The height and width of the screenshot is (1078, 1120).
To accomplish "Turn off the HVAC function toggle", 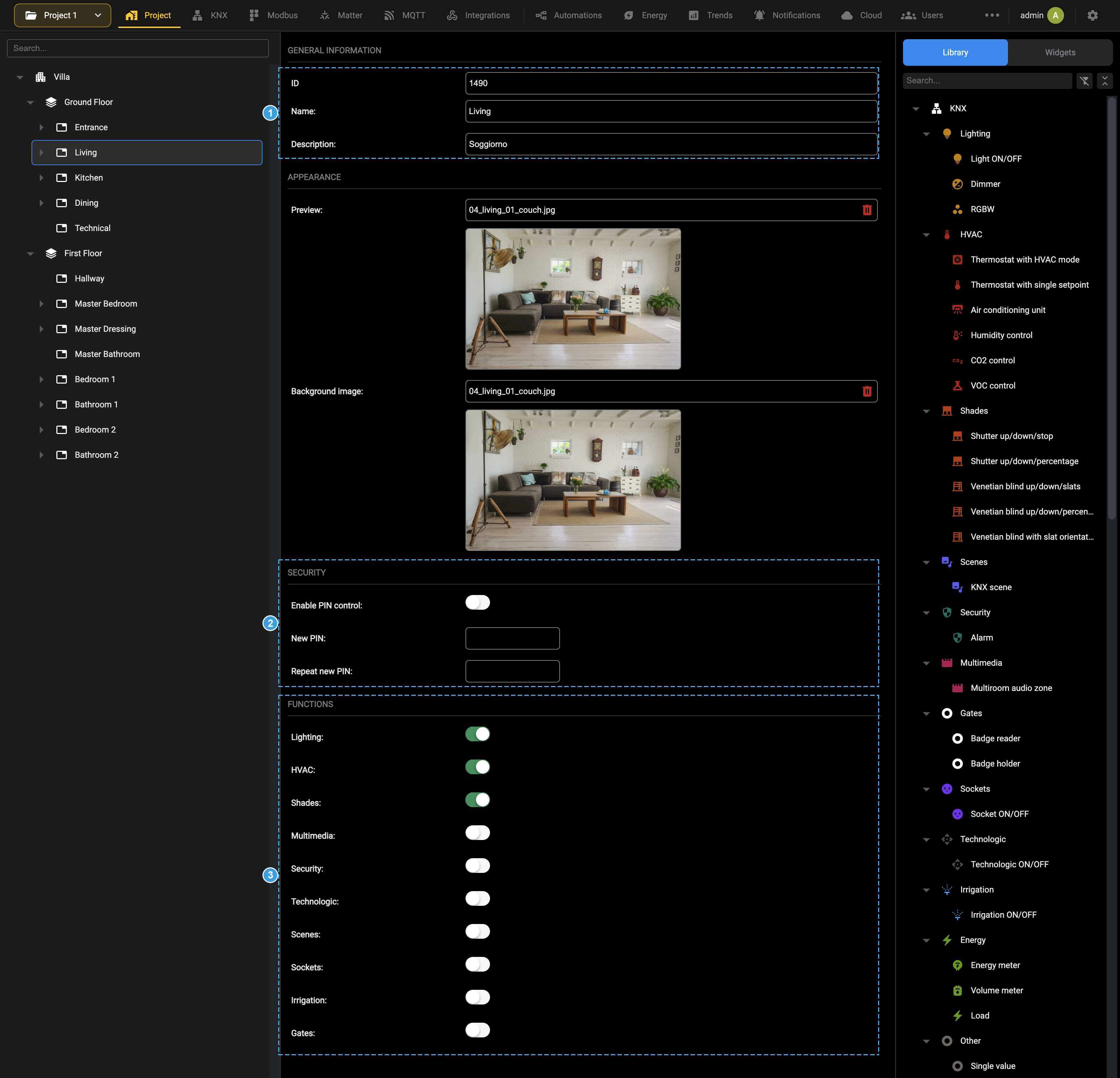I will [478, 767].
